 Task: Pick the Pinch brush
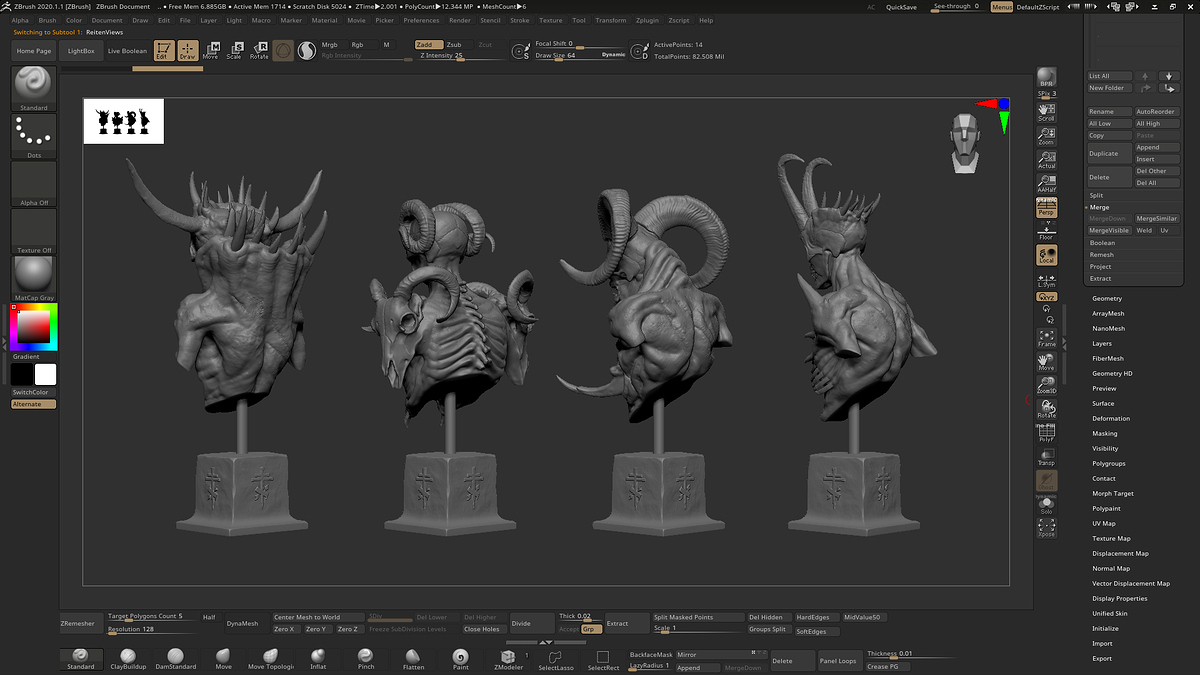coord(366,656)
